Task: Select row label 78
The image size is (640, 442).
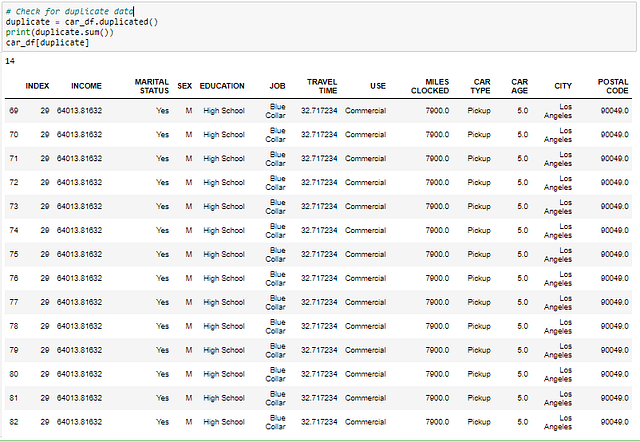Action: click(x=13, y=326)
